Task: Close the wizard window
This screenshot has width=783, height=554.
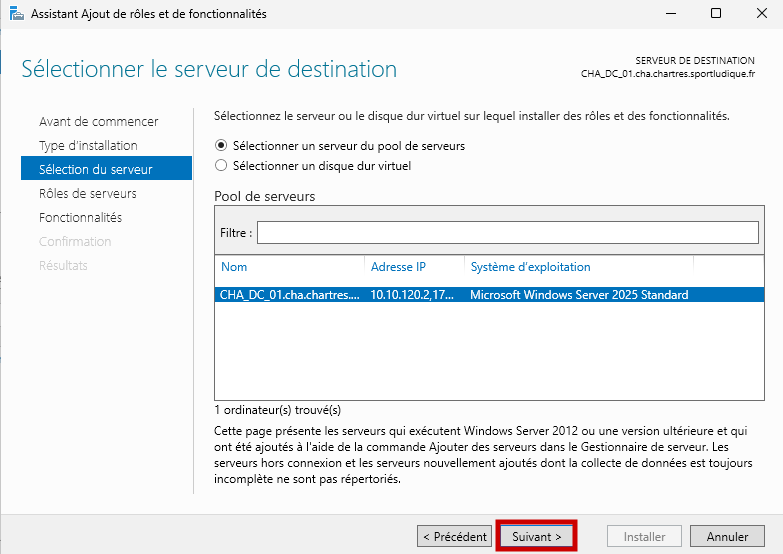Action: click(760, 14)
